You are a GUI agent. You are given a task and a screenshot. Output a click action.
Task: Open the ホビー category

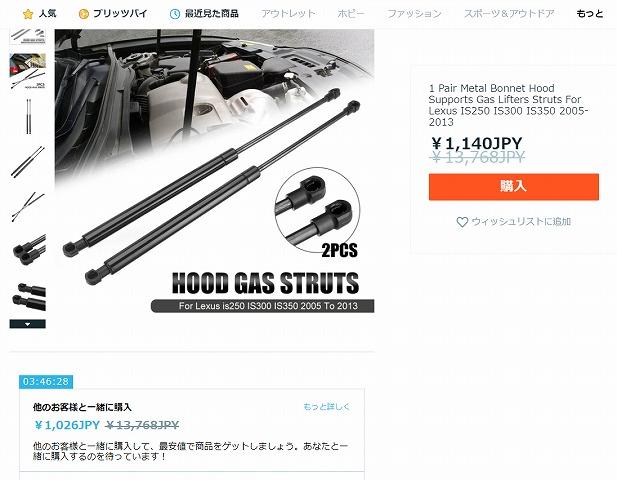351,14
